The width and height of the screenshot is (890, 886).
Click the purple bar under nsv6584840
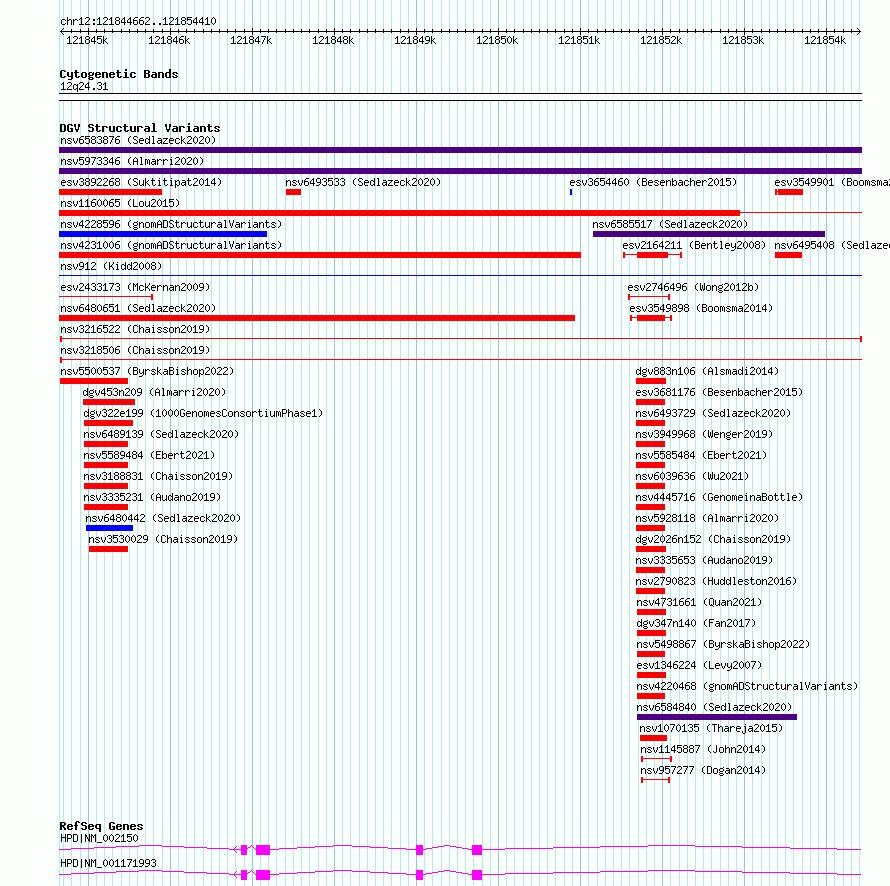(717, 717)
